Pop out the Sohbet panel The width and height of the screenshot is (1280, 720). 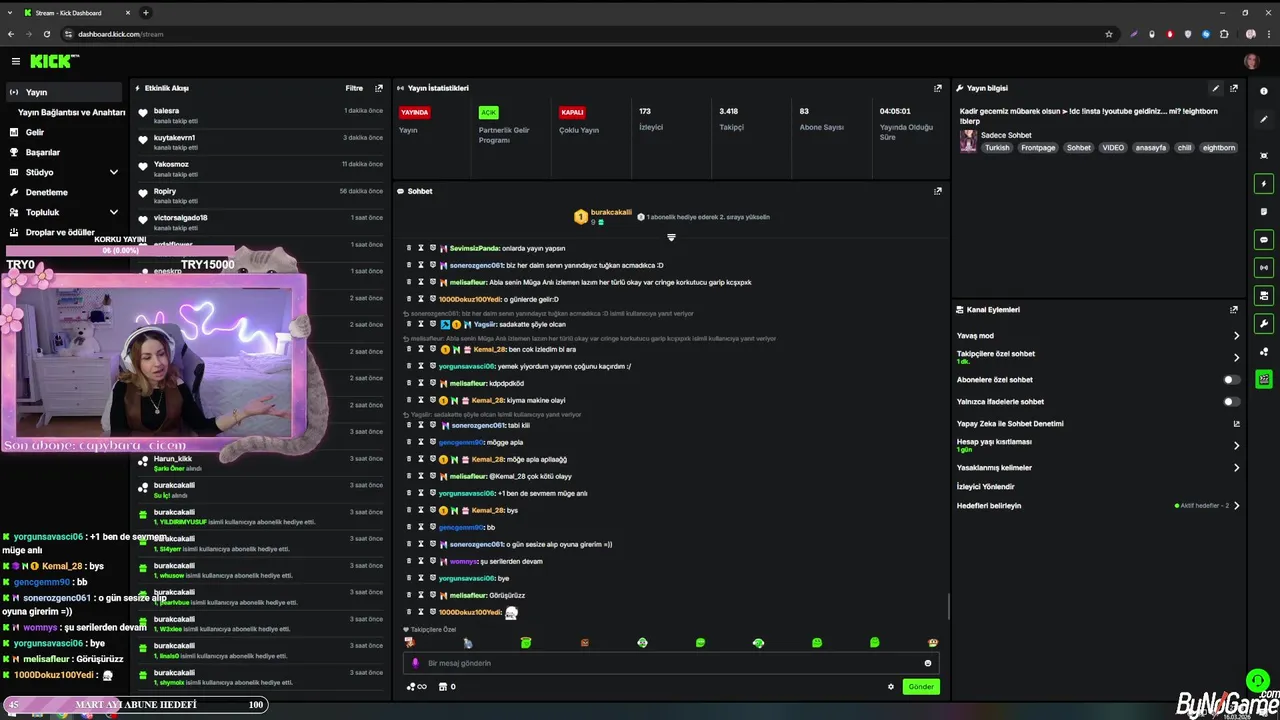(938, 191)
